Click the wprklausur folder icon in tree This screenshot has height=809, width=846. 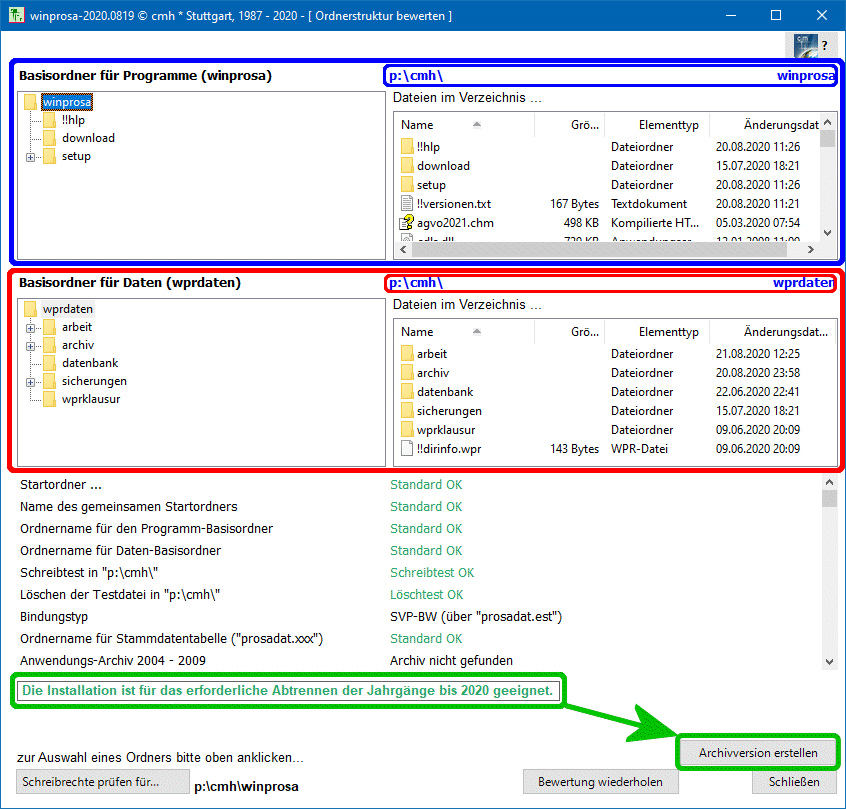pos(49,399)
